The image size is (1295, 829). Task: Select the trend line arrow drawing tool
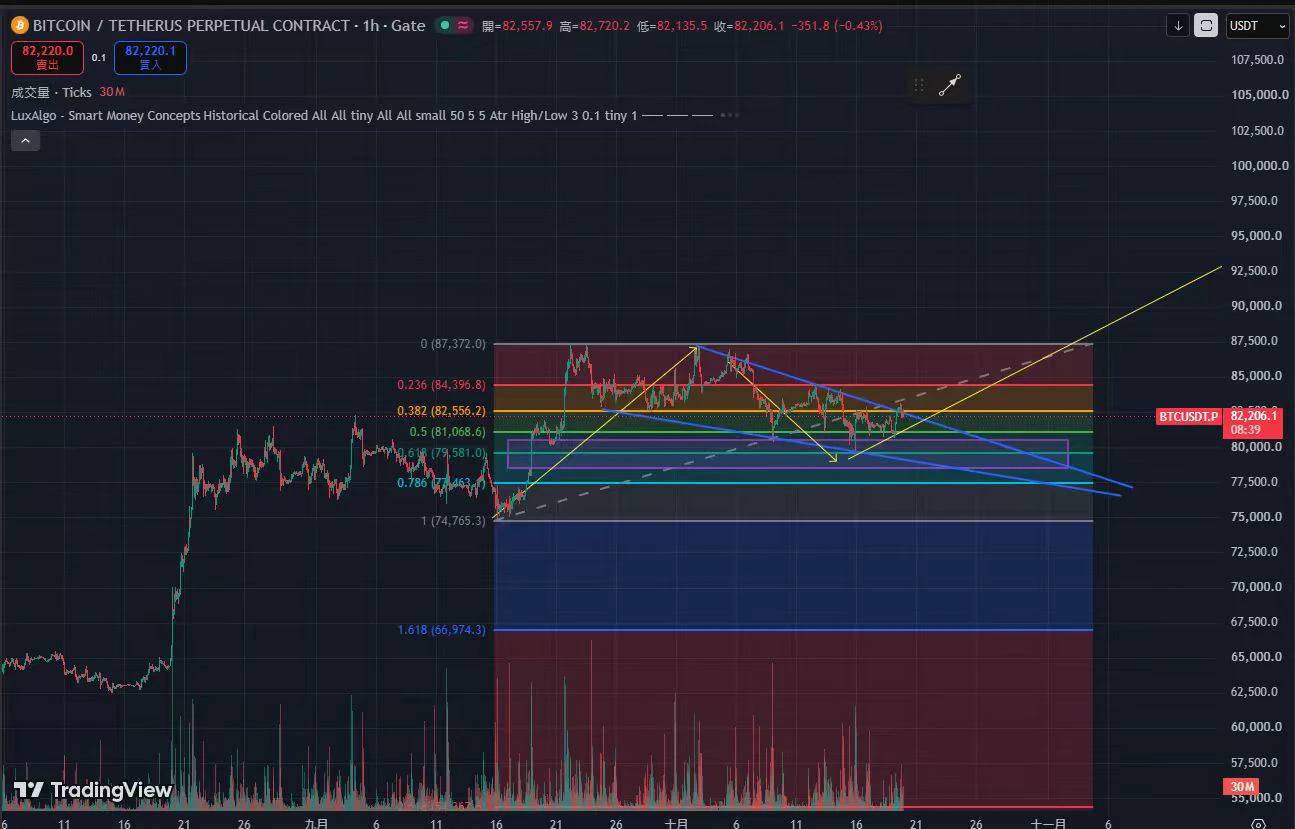coord(950,86)
